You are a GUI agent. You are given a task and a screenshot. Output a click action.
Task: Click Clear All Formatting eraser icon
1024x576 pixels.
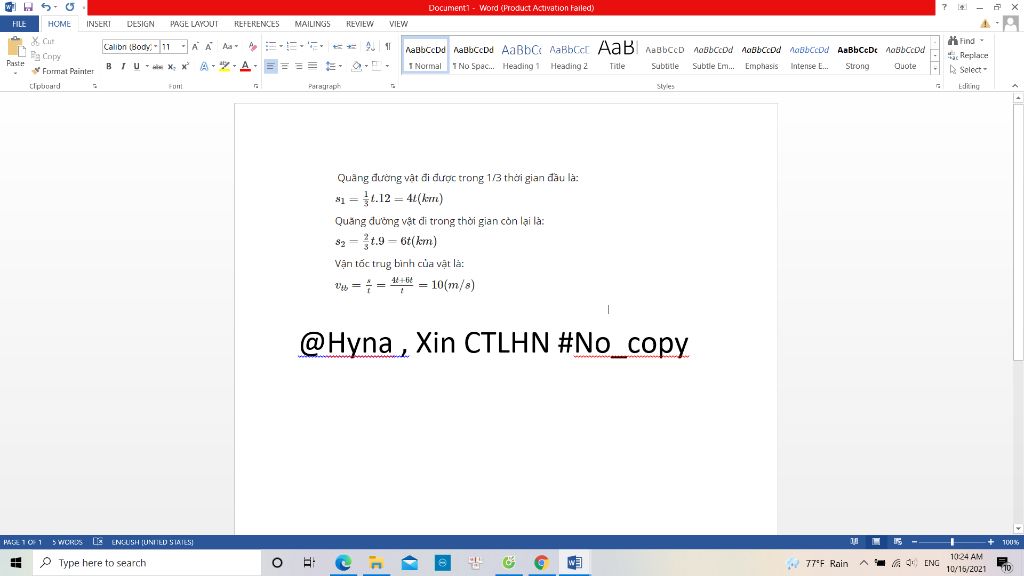[252, 46]
